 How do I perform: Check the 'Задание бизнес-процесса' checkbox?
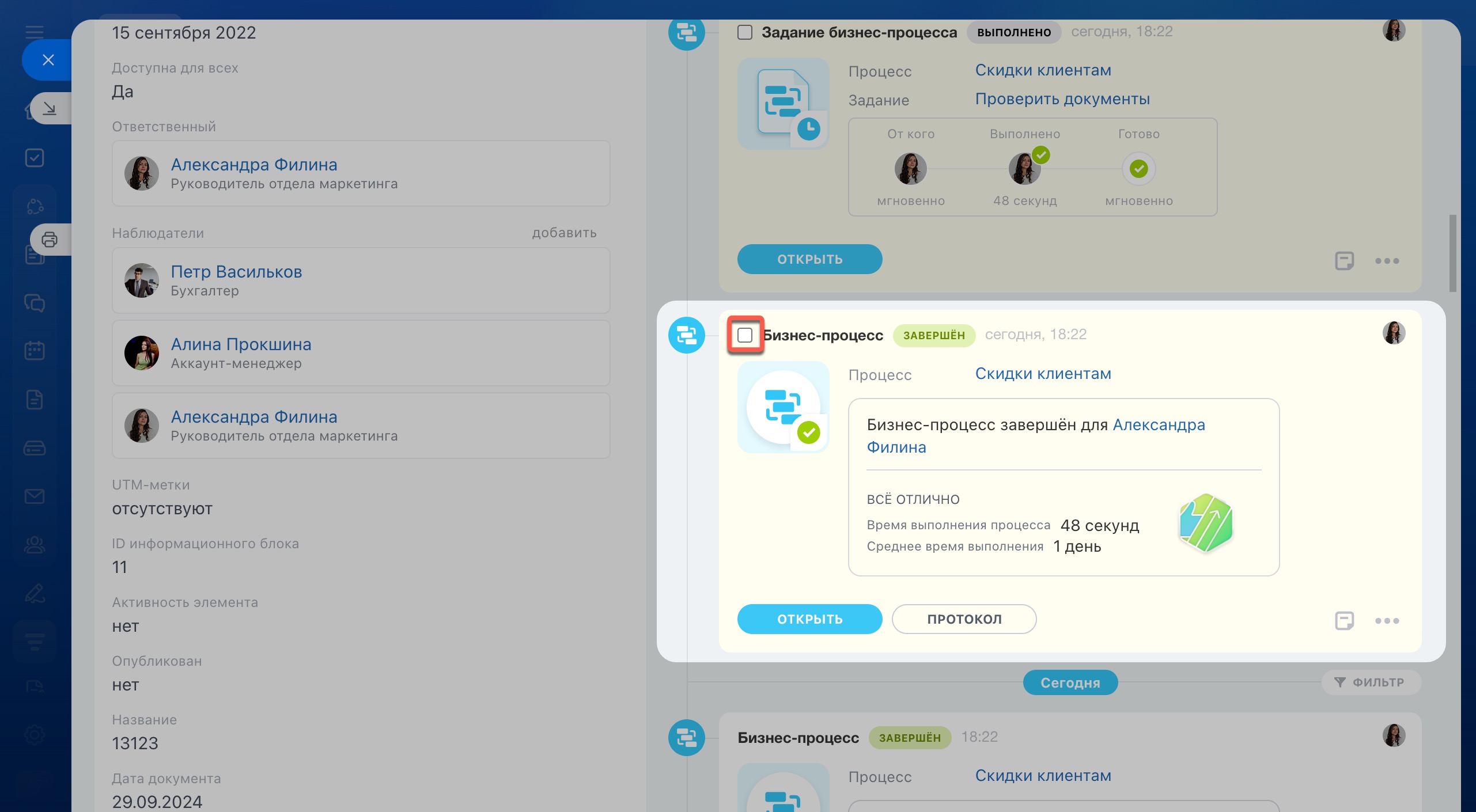tap(745, 32)
